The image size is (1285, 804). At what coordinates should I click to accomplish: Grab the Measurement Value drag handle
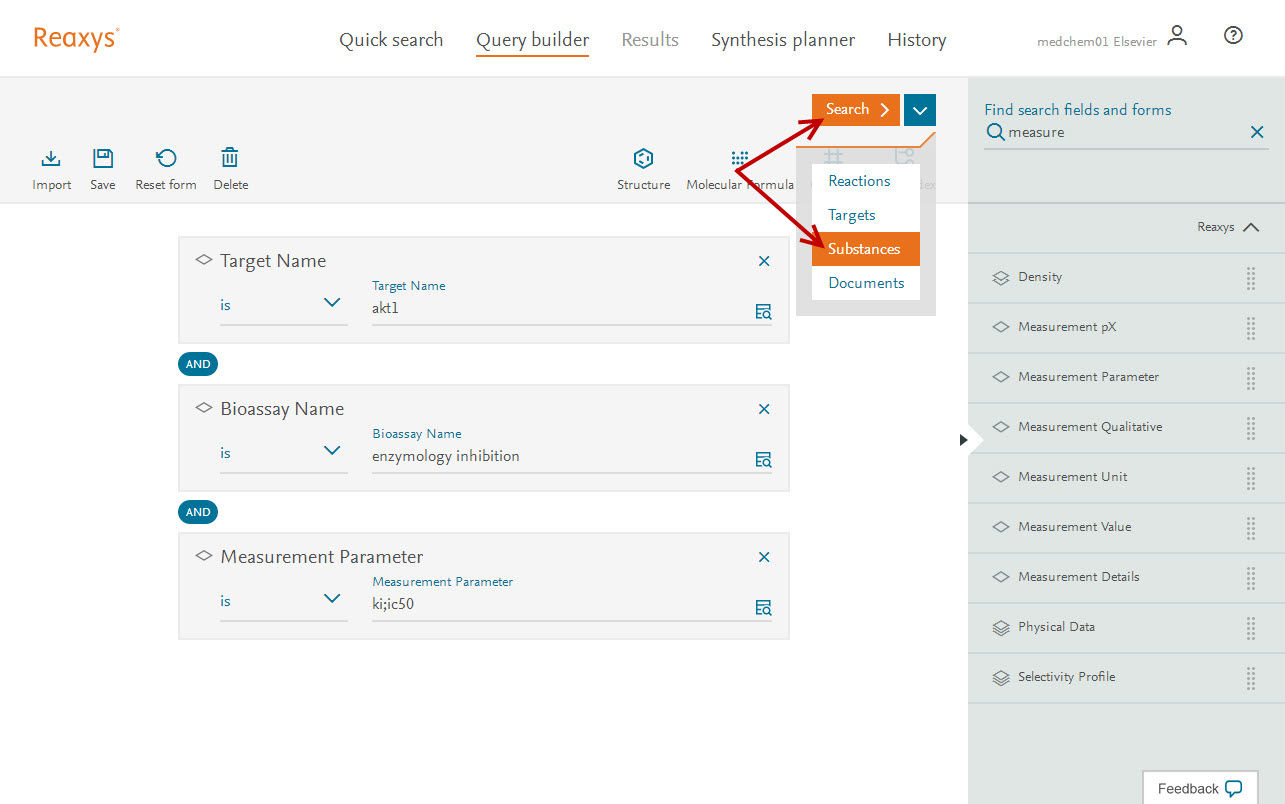1250,527
